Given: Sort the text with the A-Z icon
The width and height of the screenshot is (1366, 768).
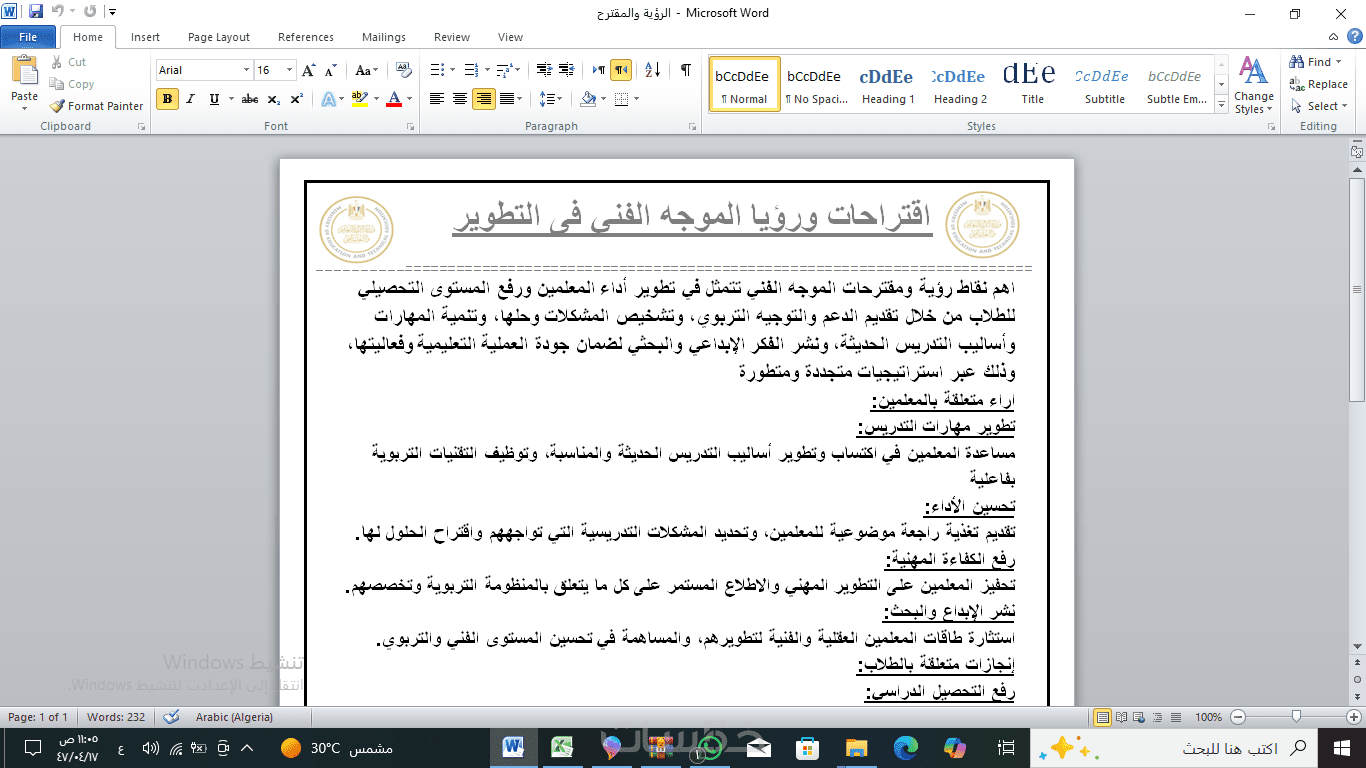Looking at the screenshot, I should pos(652,70).
